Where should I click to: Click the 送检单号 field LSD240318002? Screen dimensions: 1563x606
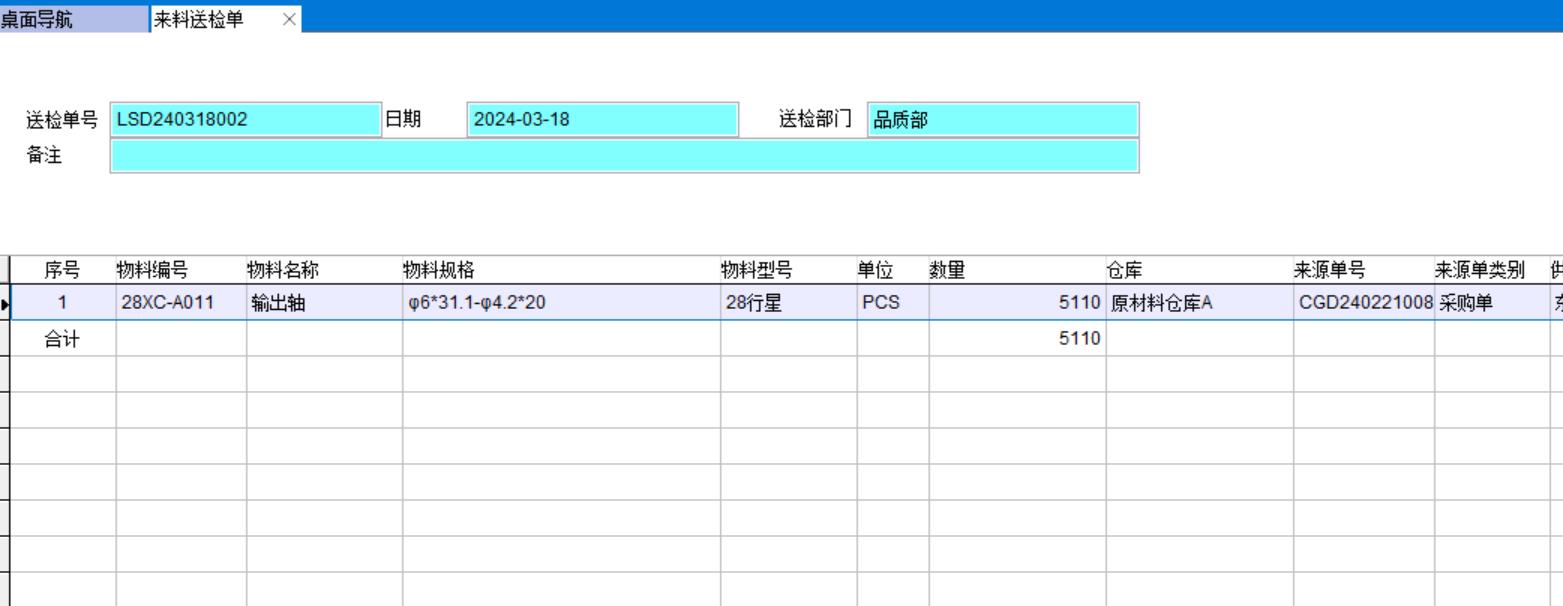pos(246,119)
